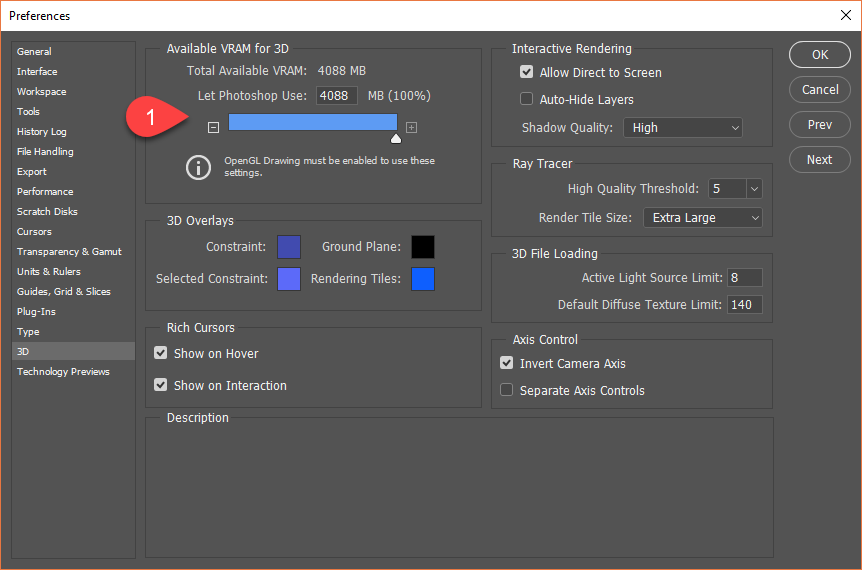Go to next preferences with Next

pyautogui.click(x=820, y=159)
